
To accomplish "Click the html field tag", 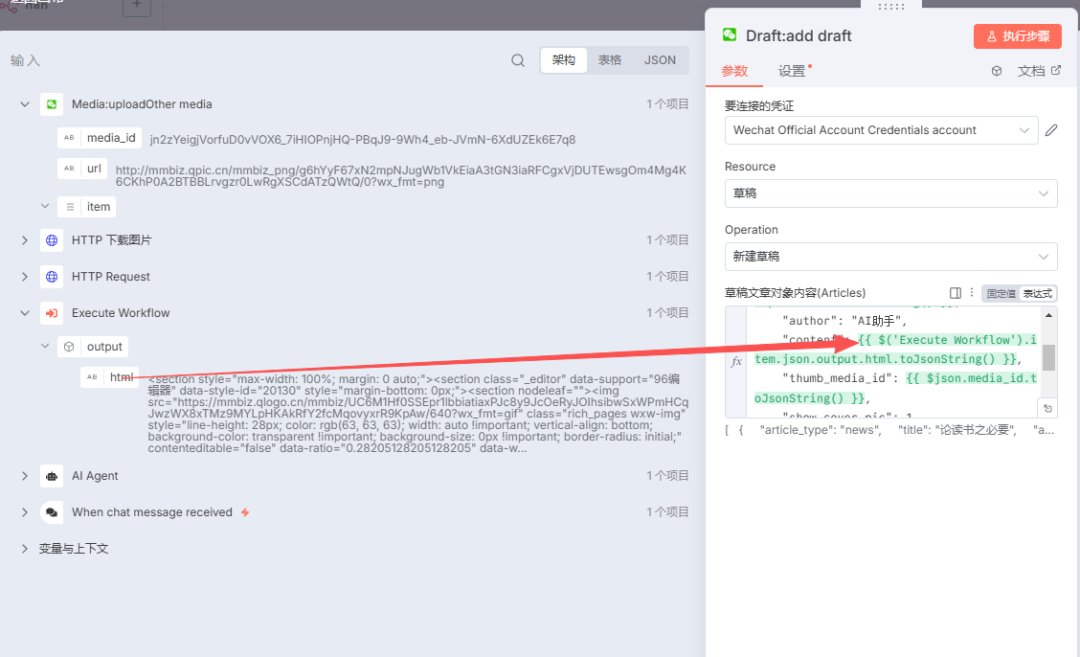I will [x=110, y=377].
